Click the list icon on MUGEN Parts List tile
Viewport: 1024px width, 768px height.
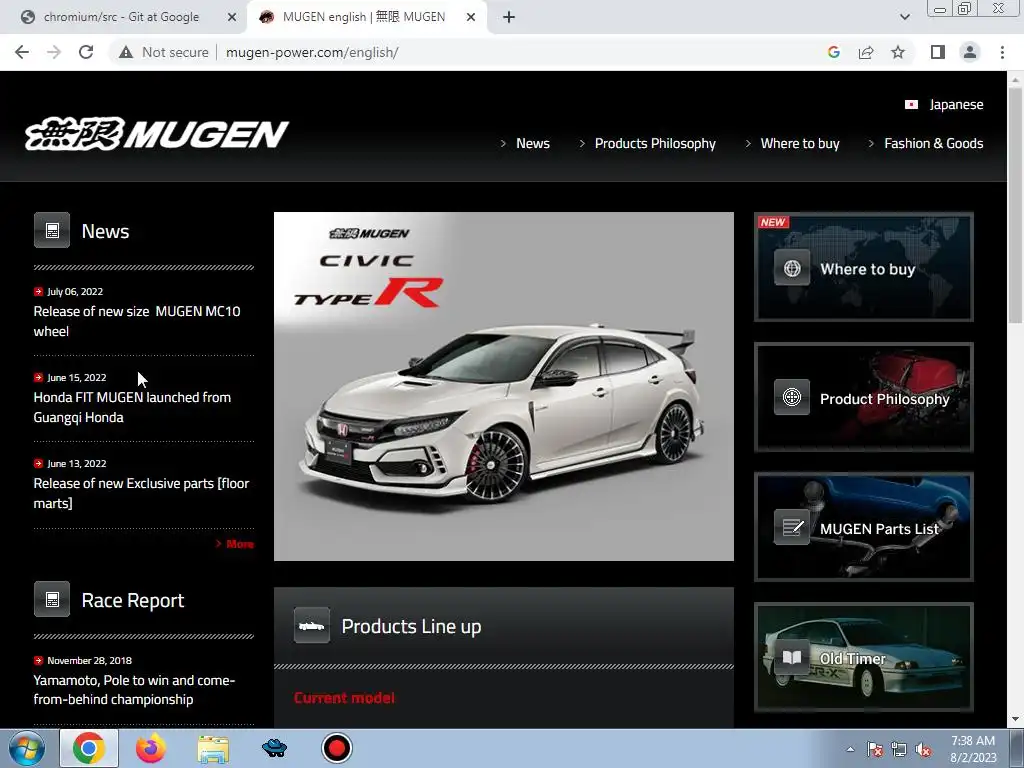[792, 527]
